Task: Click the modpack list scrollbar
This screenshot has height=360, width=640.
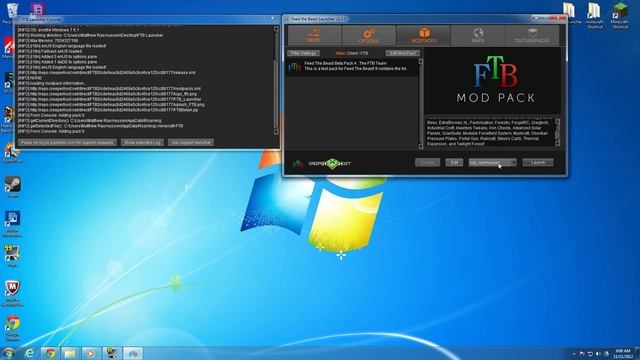Action: tap(421, 104)
